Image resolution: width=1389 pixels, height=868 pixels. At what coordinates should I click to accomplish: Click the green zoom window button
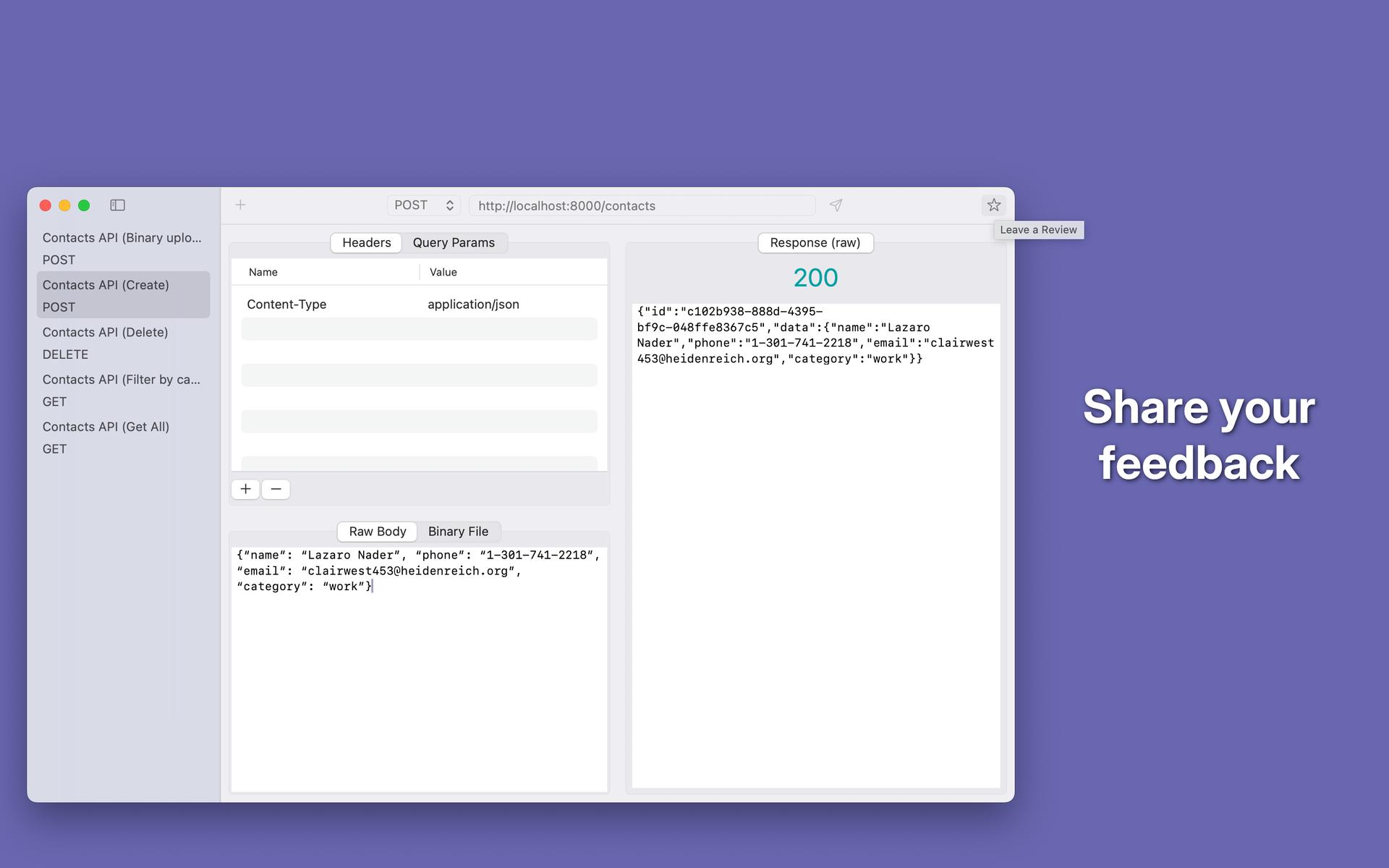[84, 205]
